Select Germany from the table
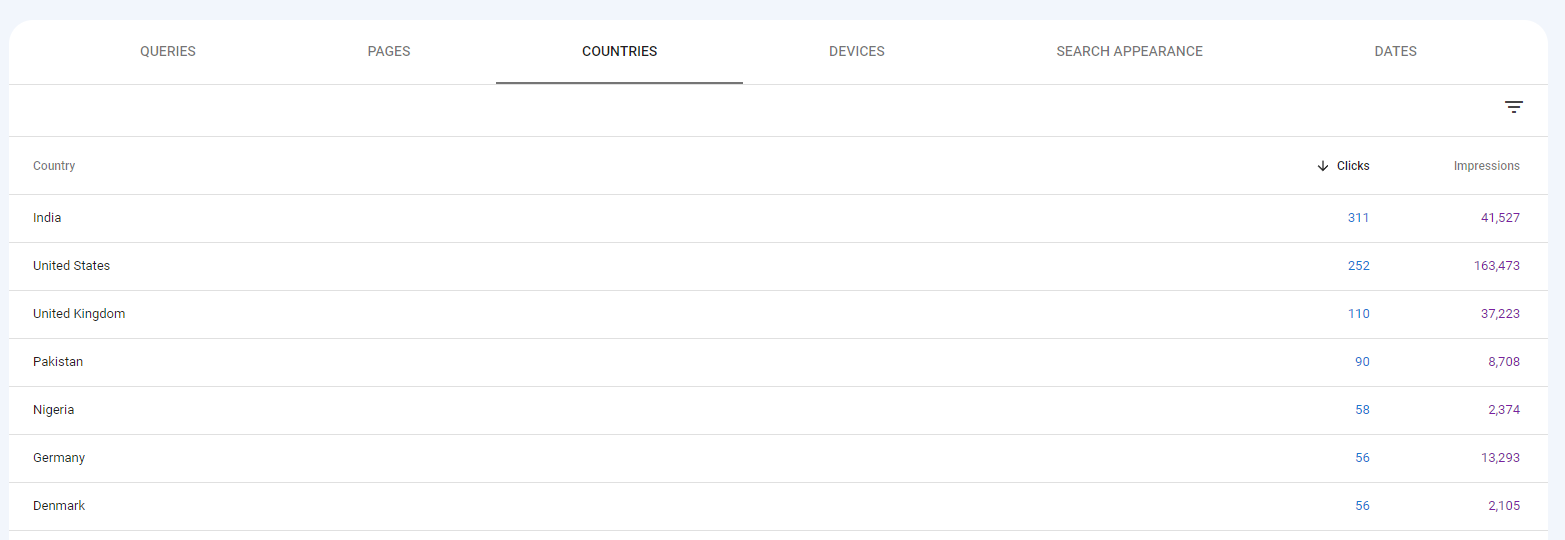 (x=59, y=458)
